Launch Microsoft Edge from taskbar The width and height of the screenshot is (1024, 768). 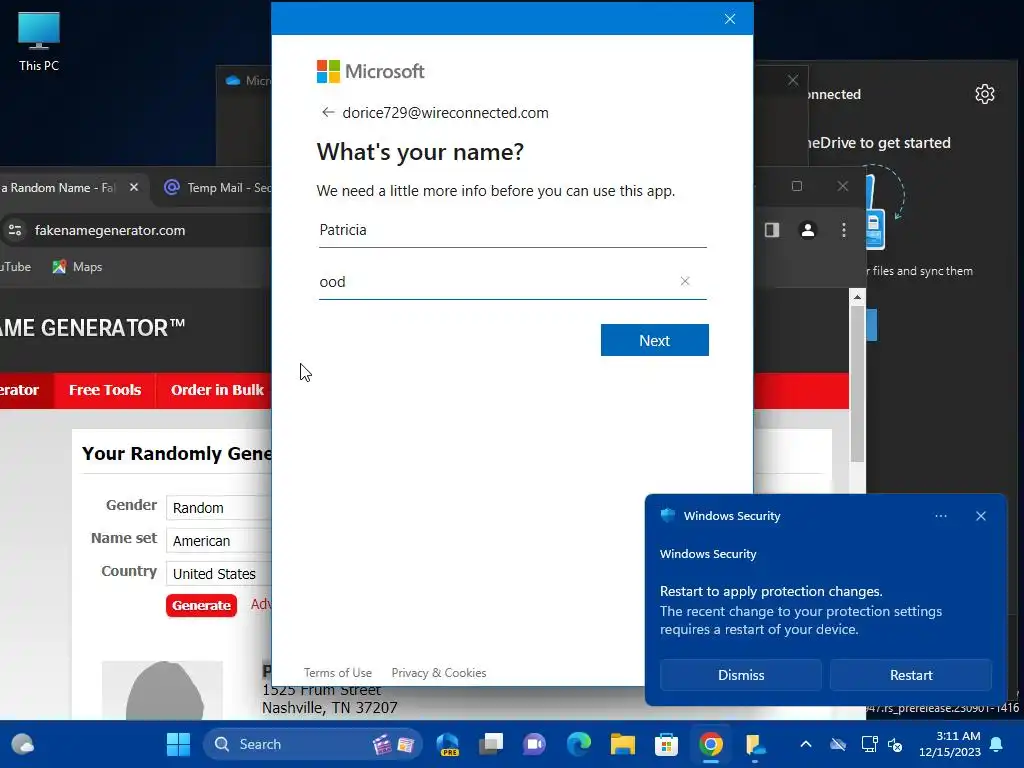579,744
